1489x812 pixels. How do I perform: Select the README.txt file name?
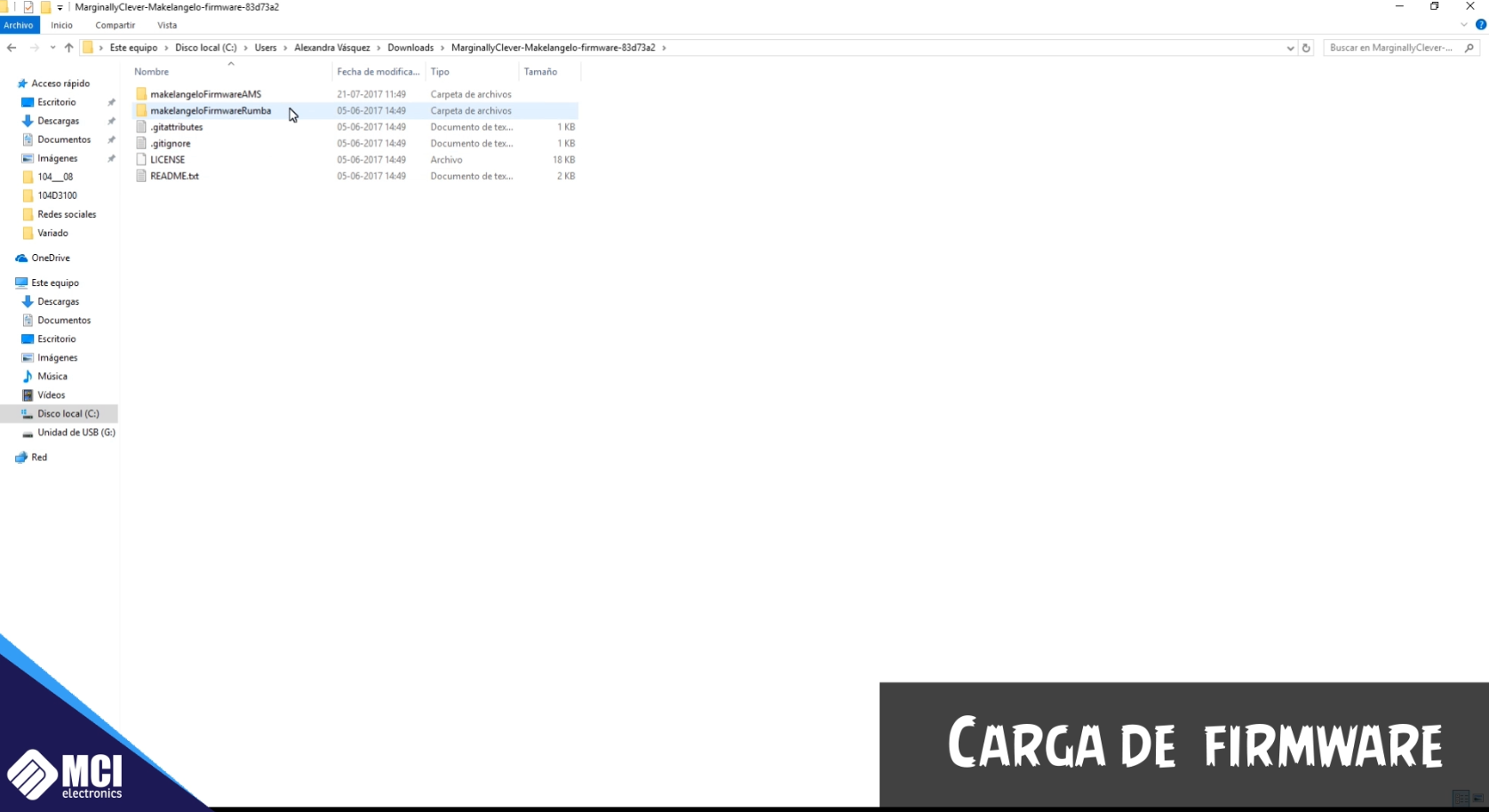point(174,176)
